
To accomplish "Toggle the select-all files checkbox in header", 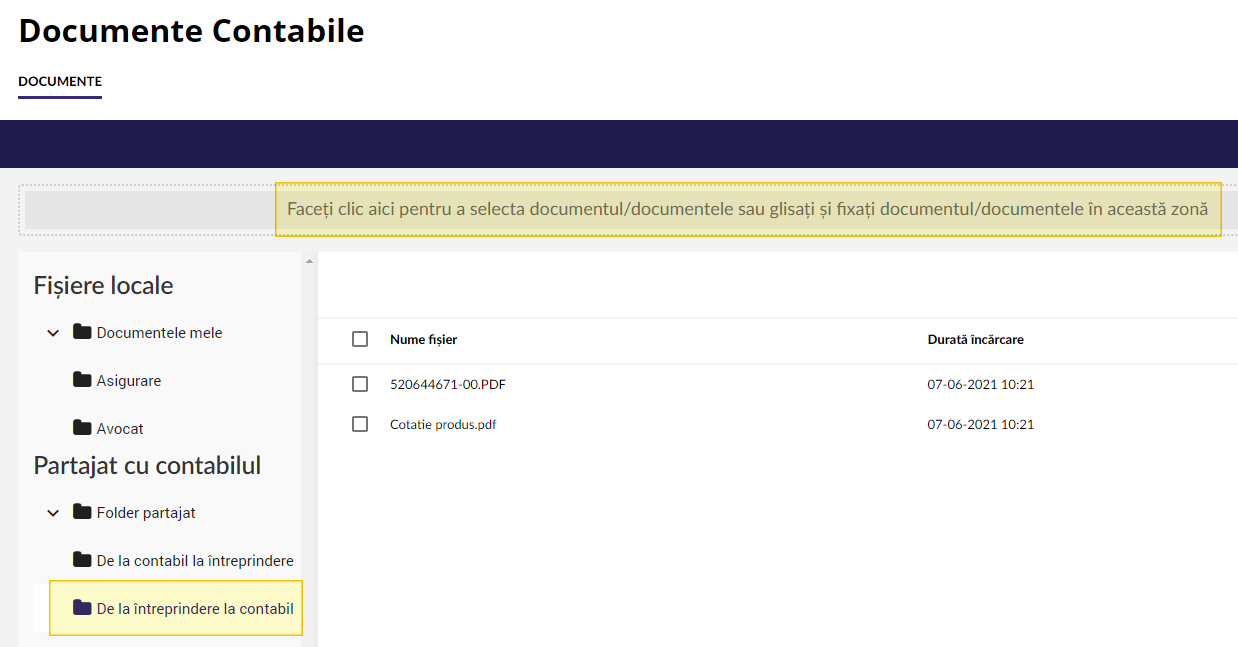I will 360,339.
